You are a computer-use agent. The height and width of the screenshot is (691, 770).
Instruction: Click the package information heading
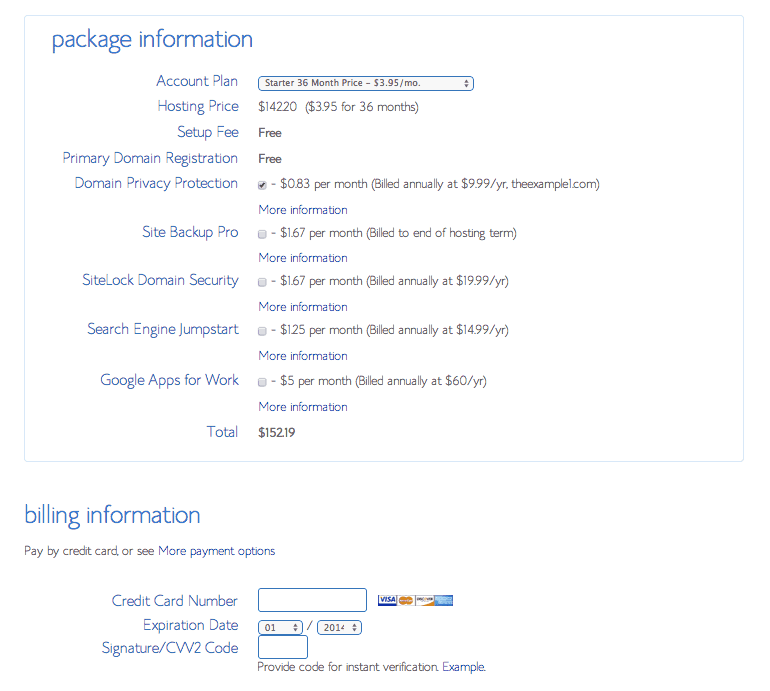[x=152, y=40]
